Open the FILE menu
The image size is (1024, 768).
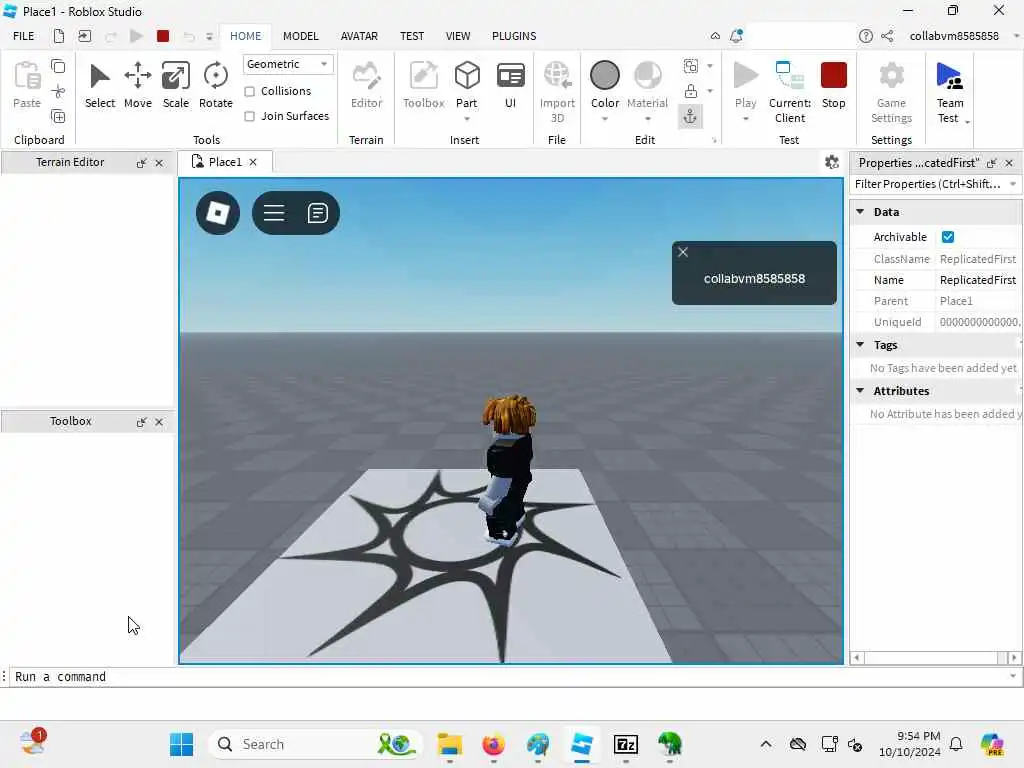(24, 36)
